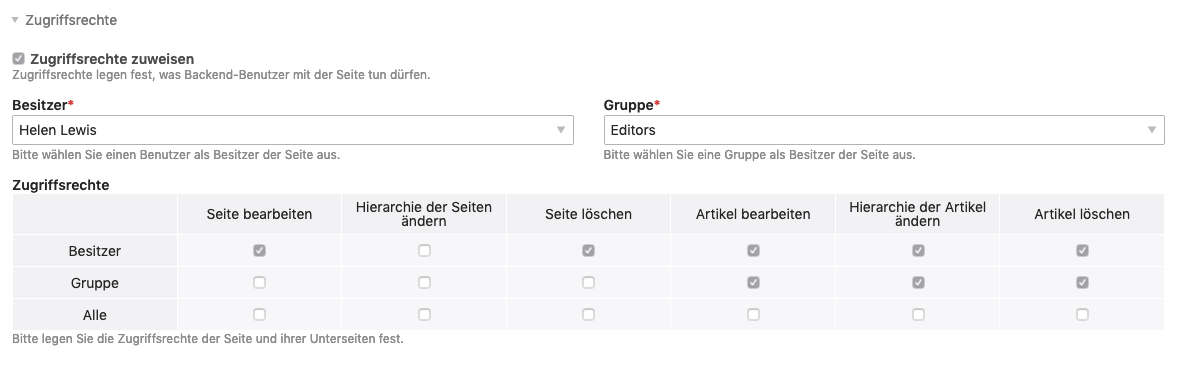Image resolution: width=1179 pixels, height=372 pixels.
Task: Click the bold Zugriffsrechte label above the table
Action: pos(61,185)
